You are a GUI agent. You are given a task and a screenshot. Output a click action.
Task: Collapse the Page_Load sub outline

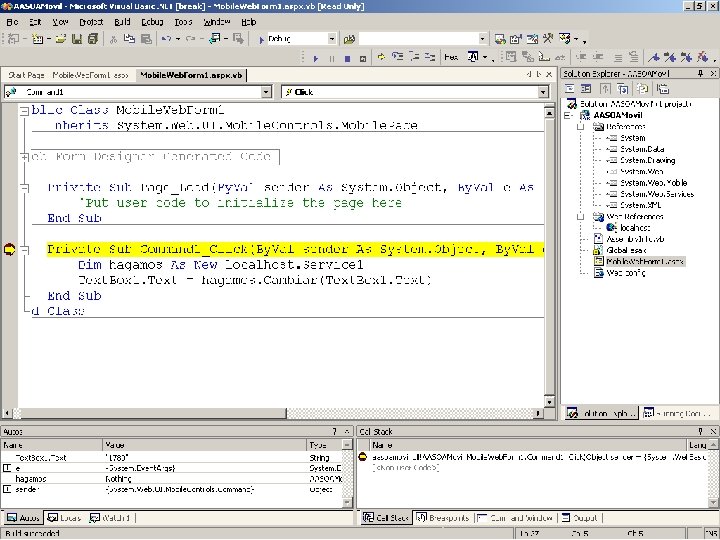click(25, 187)
